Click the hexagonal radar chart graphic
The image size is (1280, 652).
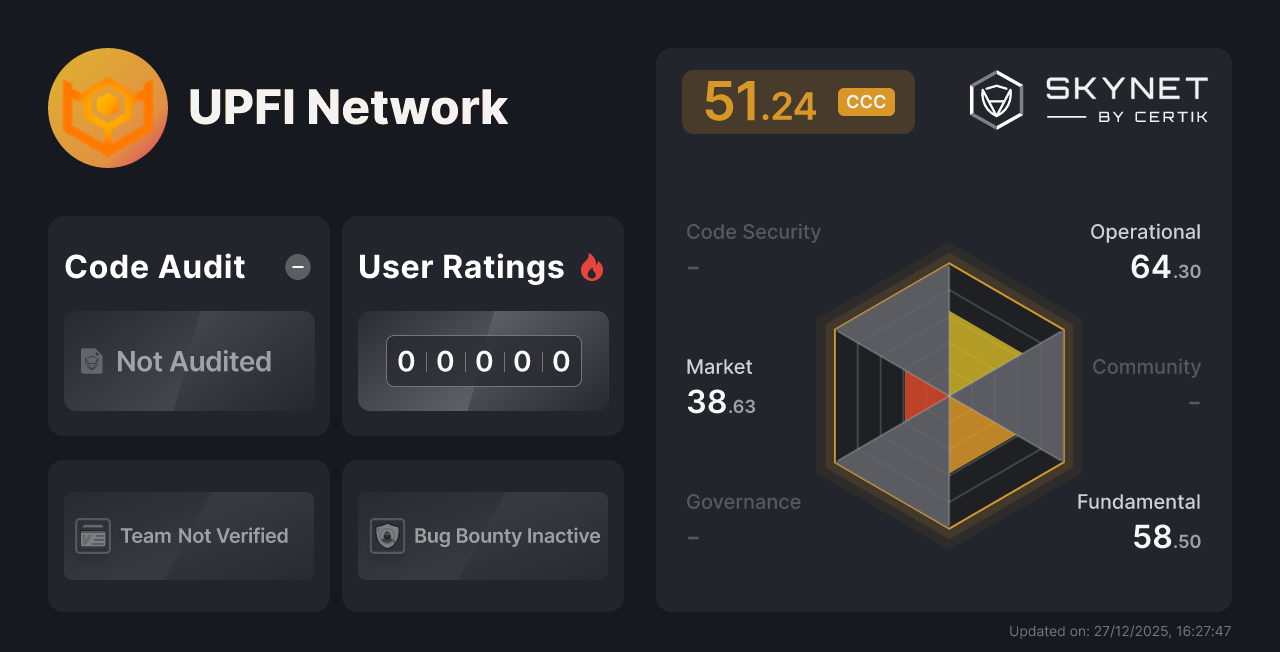tap(947, 395)
